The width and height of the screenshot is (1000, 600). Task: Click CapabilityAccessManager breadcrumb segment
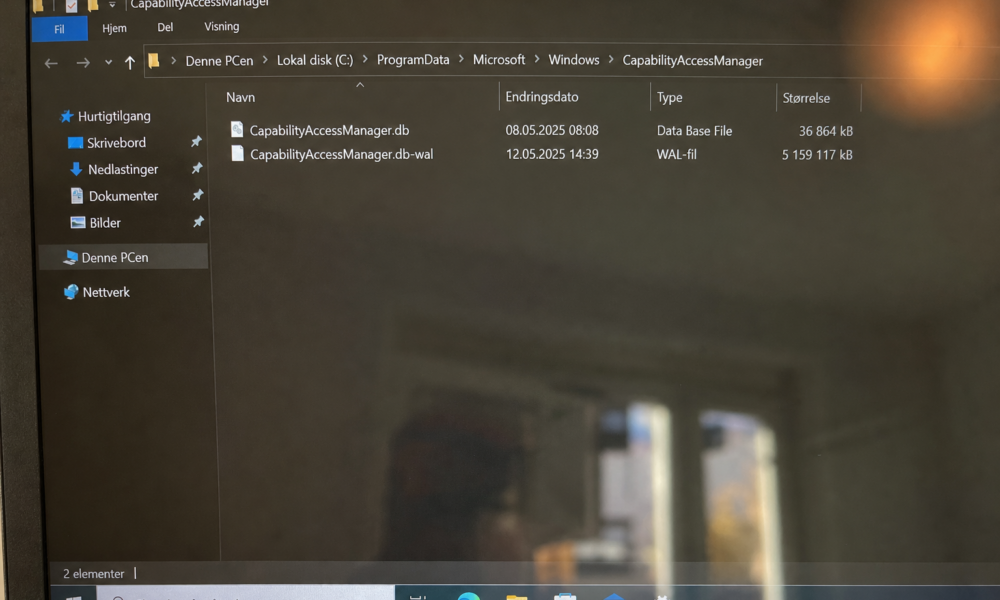click(693, 61)
